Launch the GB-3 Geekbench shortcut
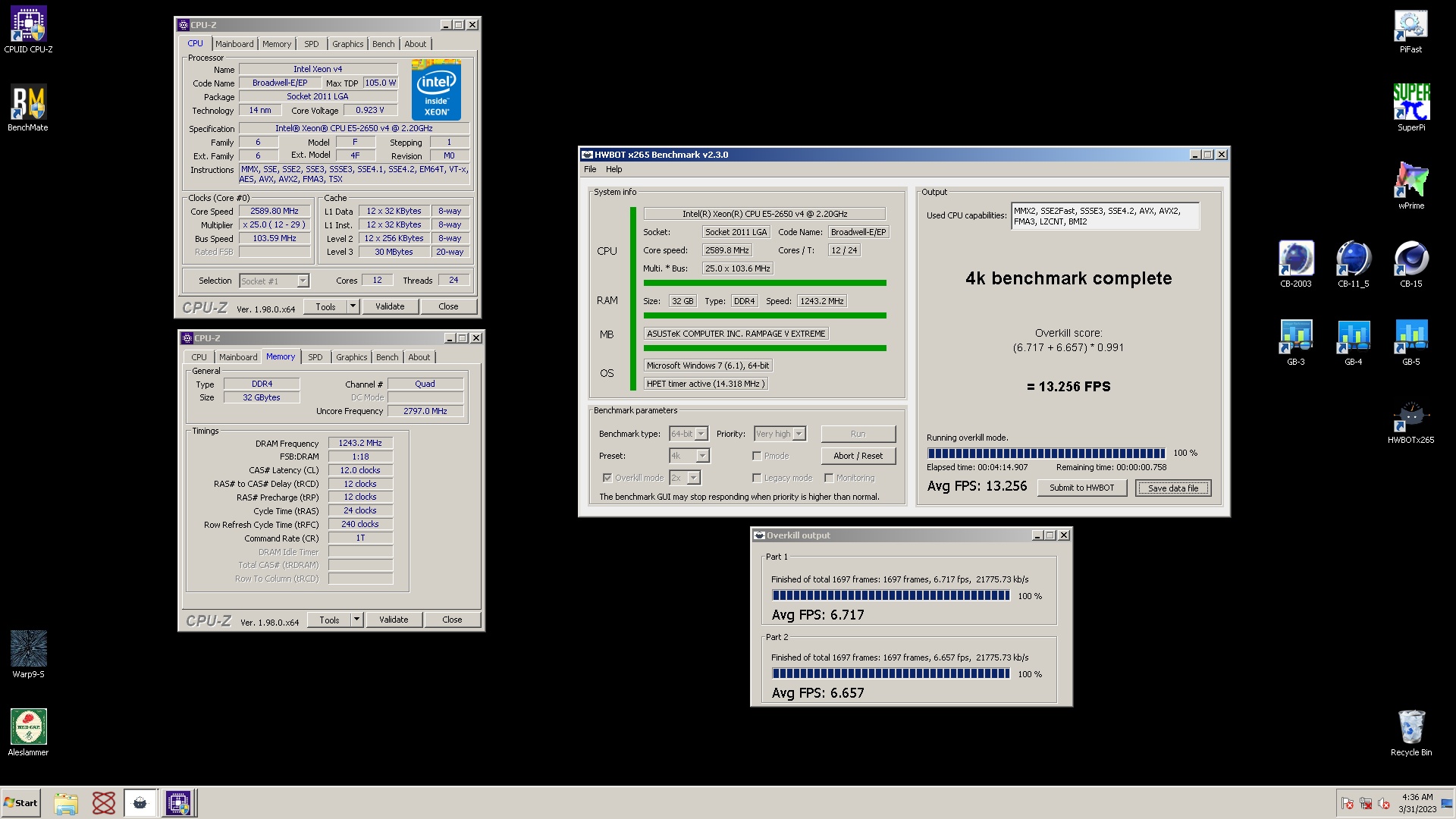The height and width of the screenshot is (819, 1456). pyautogui.click(x=1295, y=342)
